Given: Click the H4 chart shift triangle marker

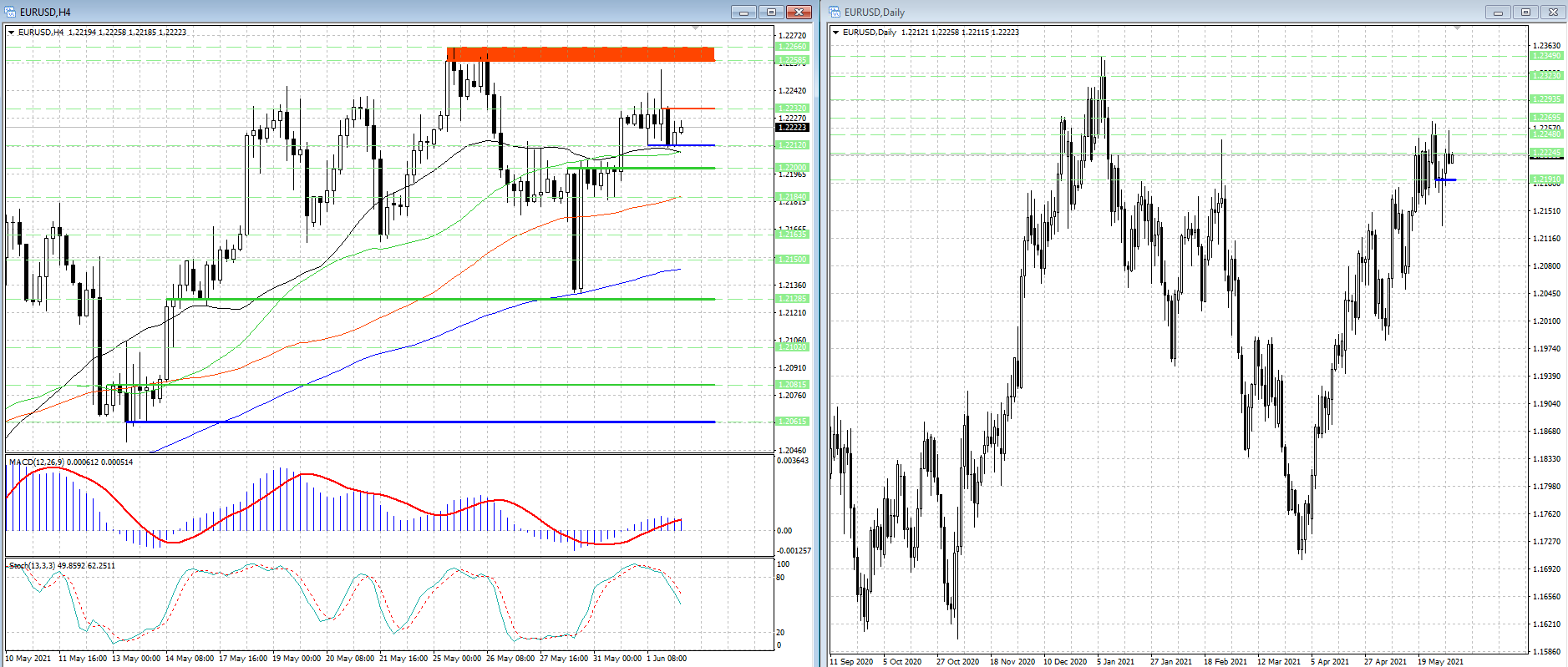Looking at the screenshot, I should coord(695,28).
